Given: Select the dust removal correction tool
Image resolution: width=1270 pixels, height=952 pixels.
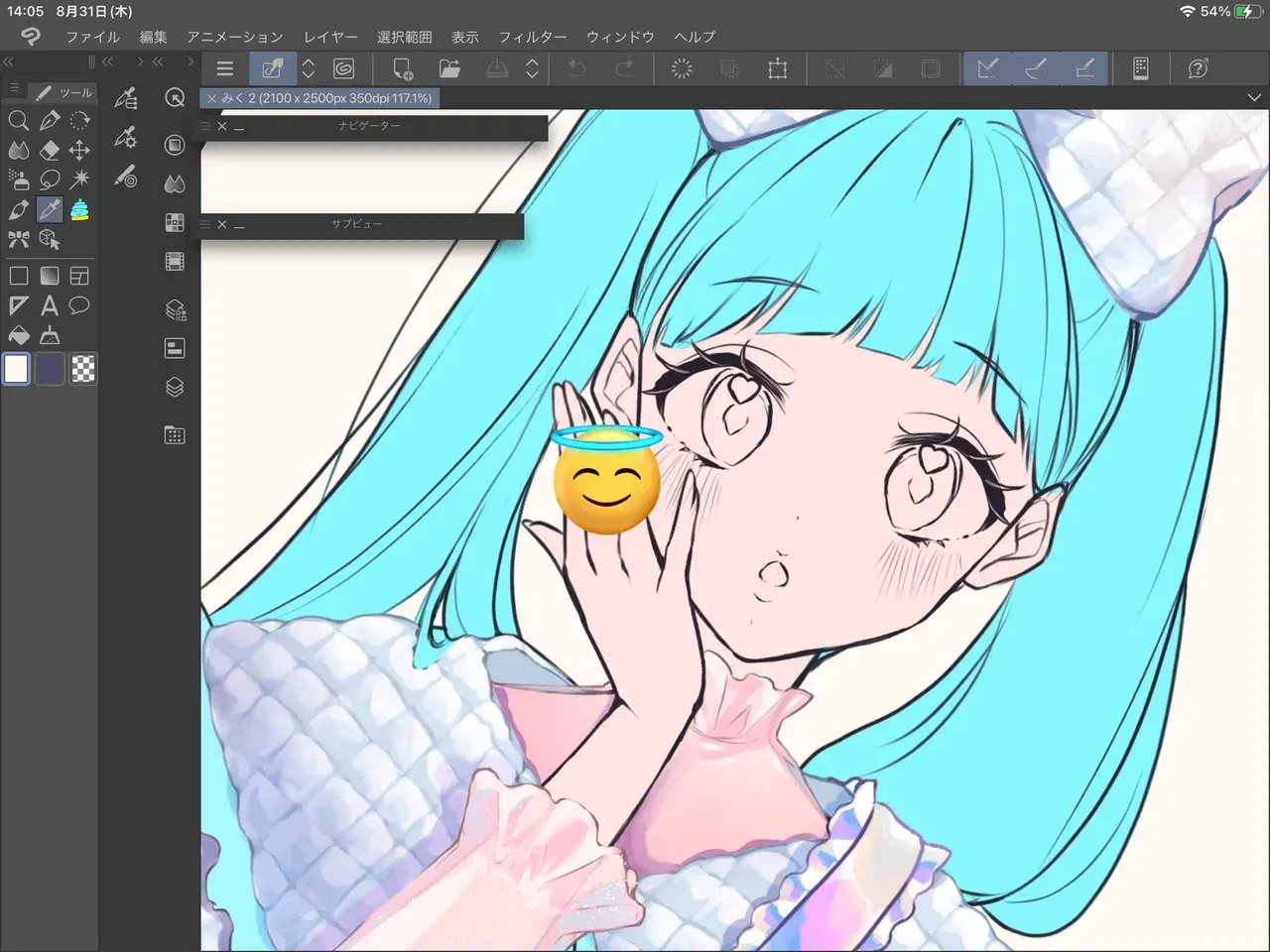Looking at the screenshot, I should [x=49, y=335].
